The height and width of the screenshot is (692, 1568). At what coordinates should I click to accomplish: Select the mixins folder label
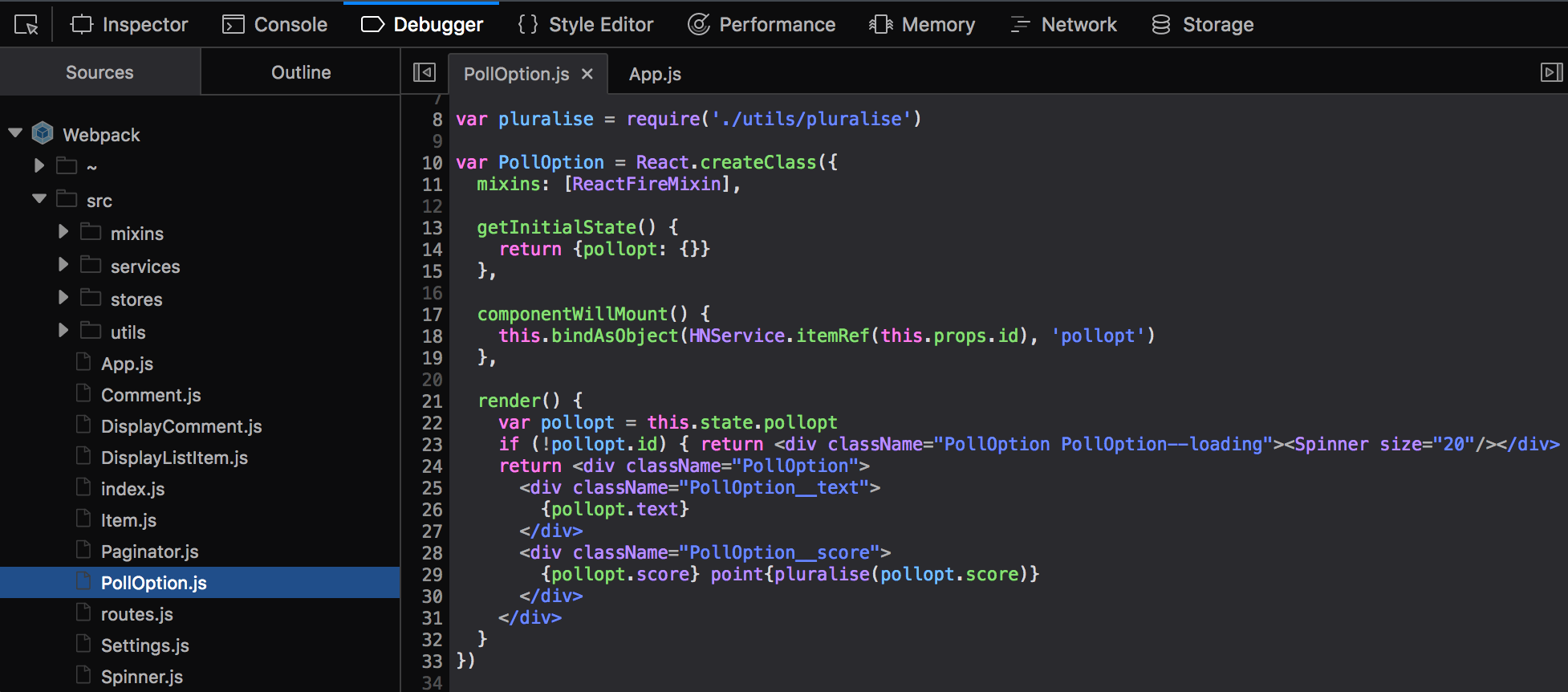136,234
